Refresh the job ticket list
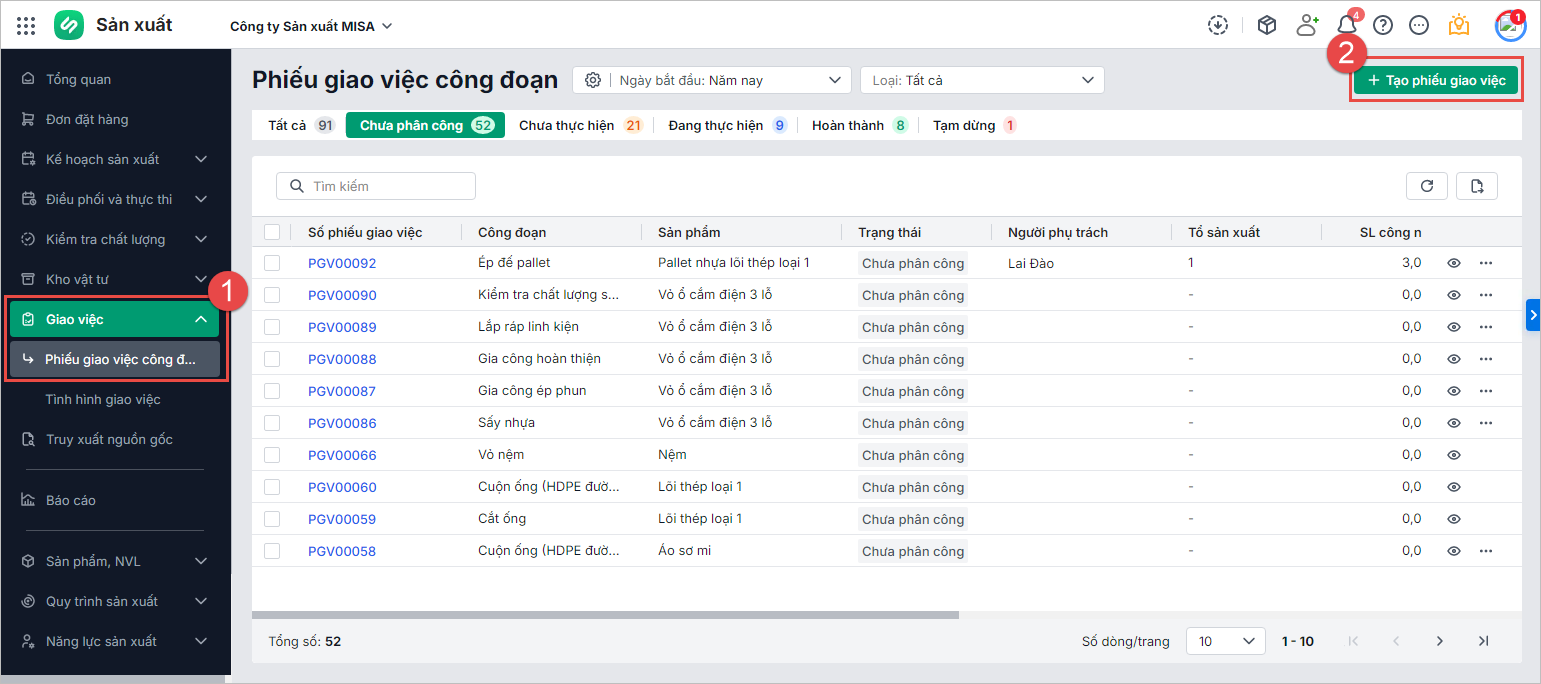This screenshot has height=684, width=1541. click(x=1427, y=186)
